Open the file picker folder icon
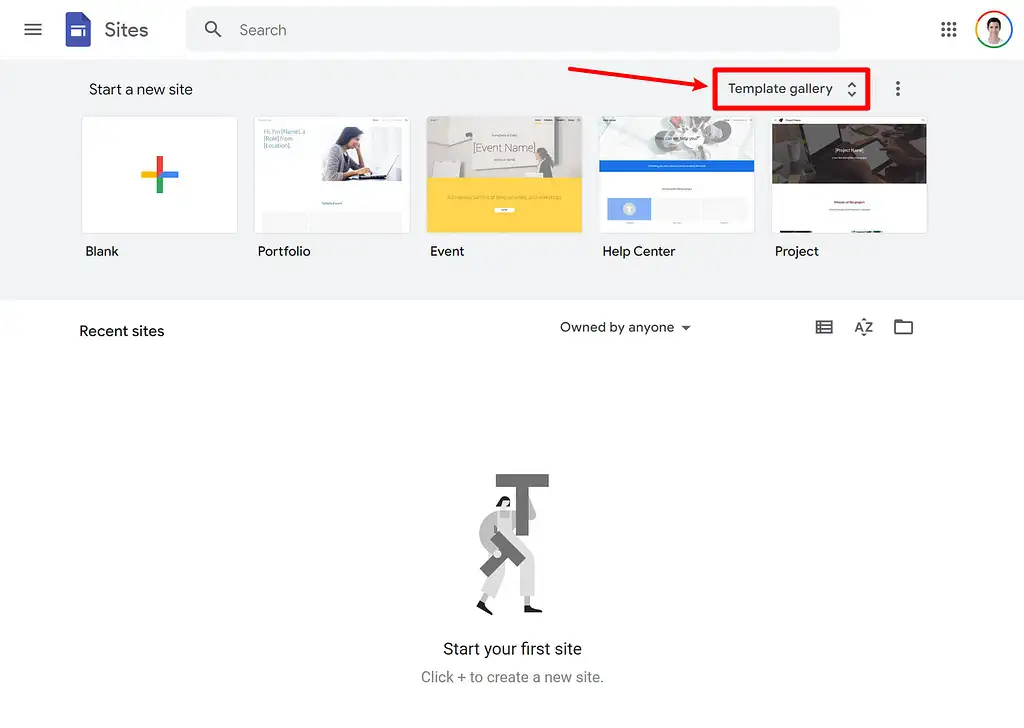The image size is (1024, 728). click(x=903, y=326)
